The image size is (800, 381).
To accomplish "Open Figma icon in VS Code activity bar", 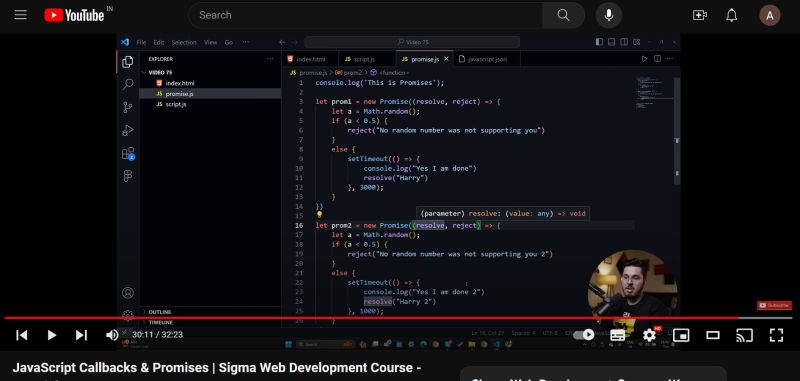I will click(x=128, y=176).
